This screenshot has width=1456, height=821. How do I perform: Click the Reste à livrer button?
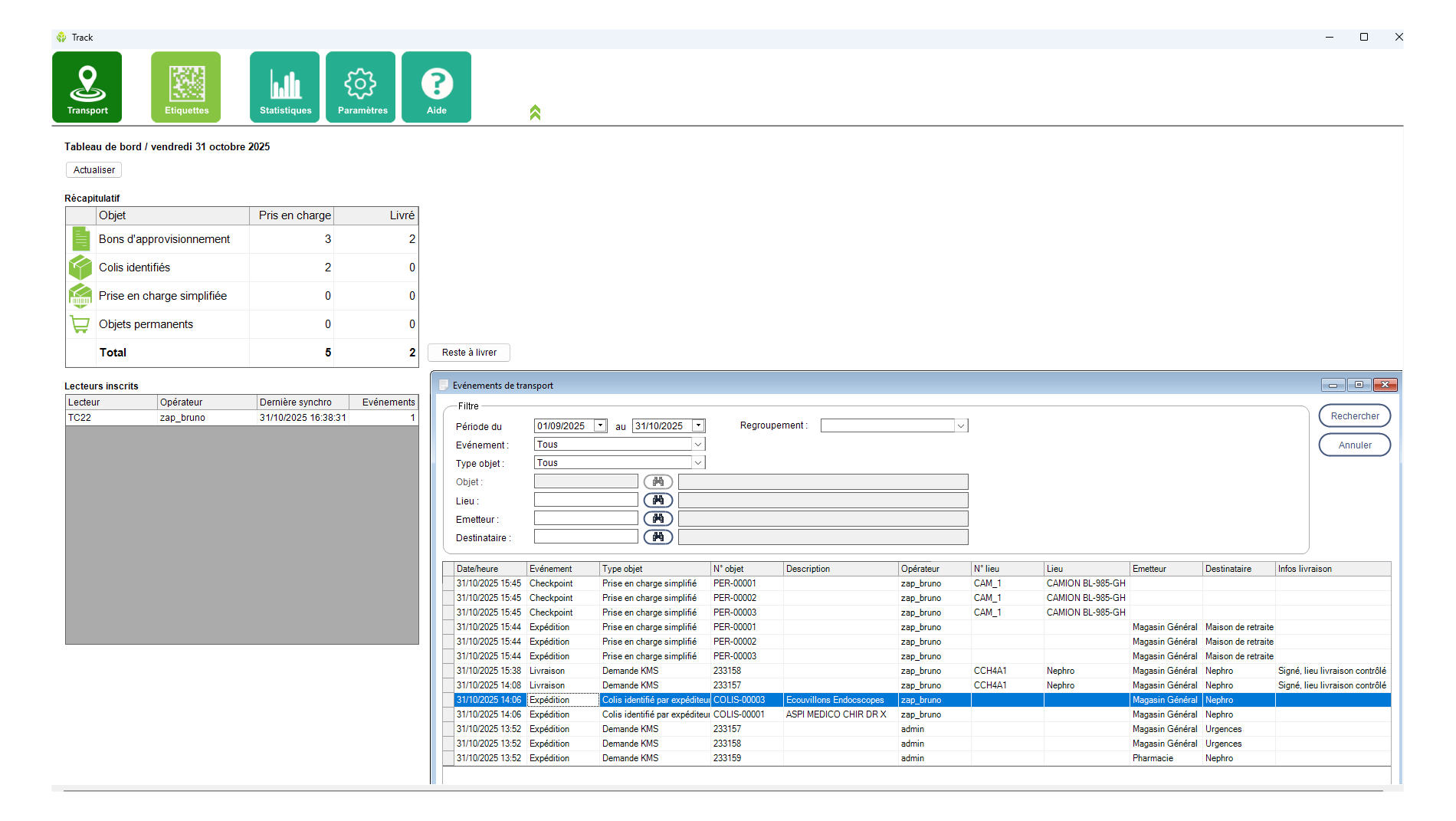point(469,353)
